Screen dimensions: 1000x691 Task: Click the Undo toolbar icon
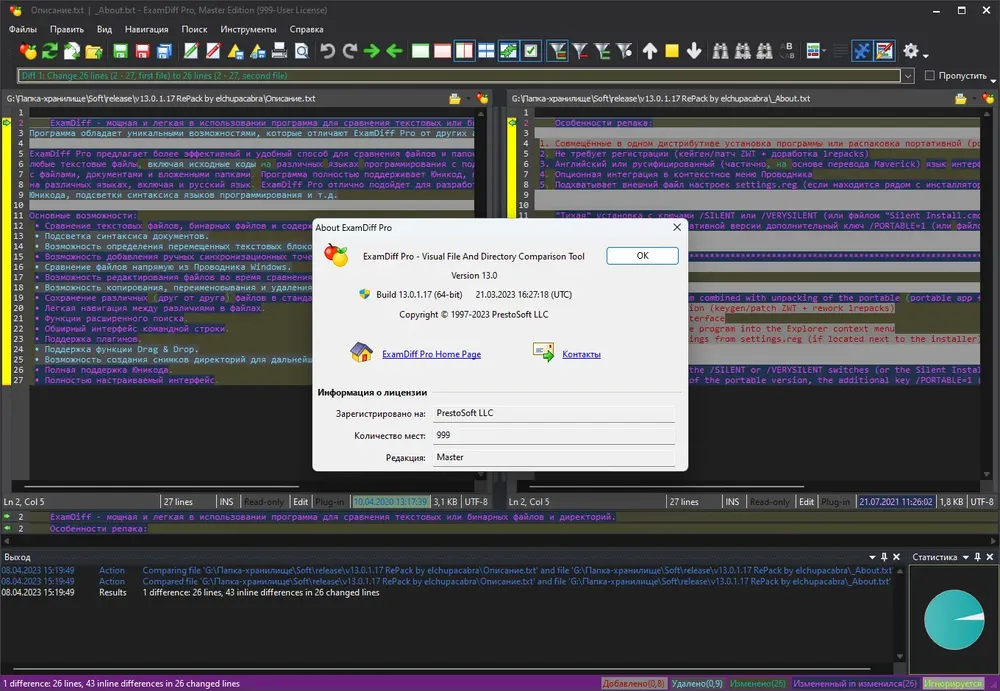(327, 51)
